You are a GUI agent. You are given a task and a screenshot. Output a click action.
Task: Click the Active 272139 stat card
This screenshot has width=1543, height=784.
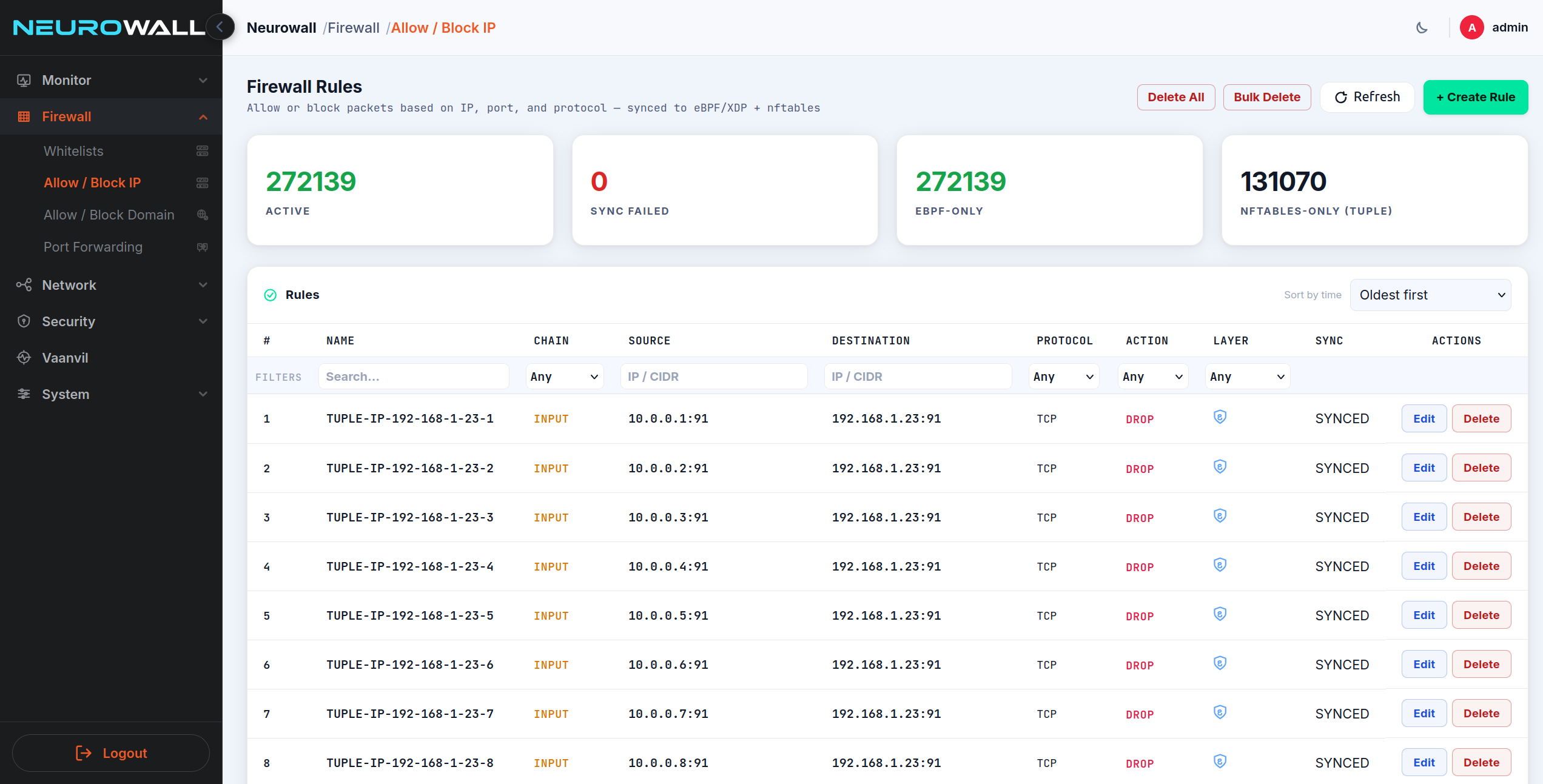[400, 190]
